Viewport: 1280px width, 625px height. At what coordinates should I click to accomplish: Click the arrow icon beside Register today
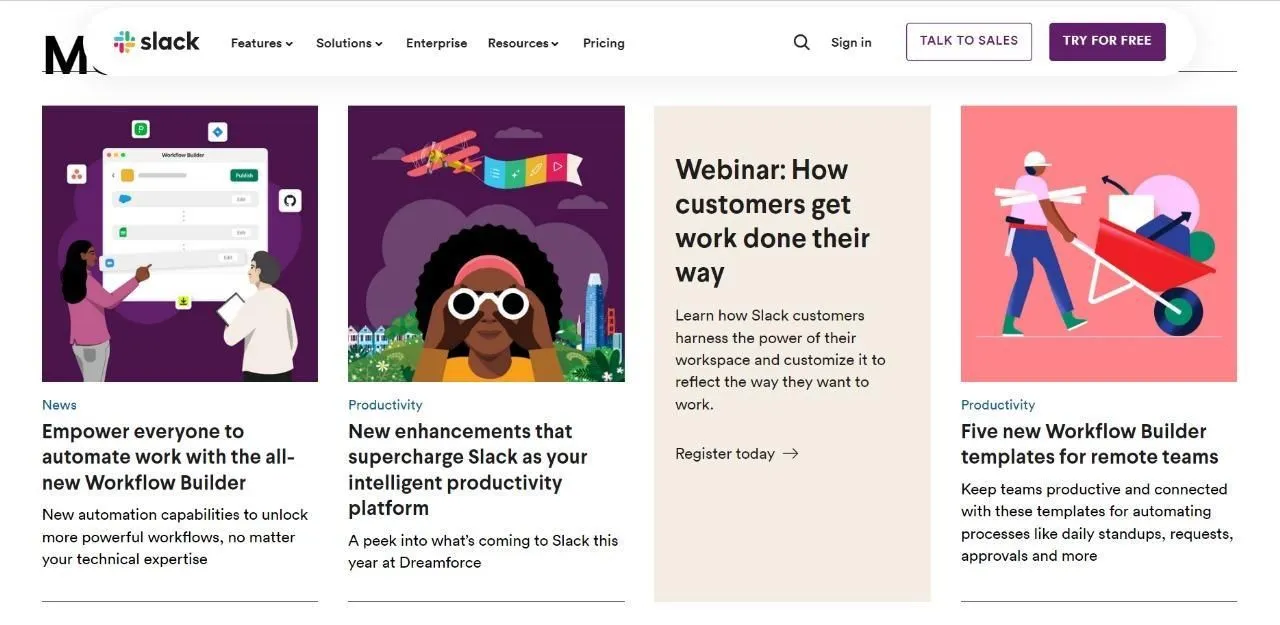(x=790, y=453)
